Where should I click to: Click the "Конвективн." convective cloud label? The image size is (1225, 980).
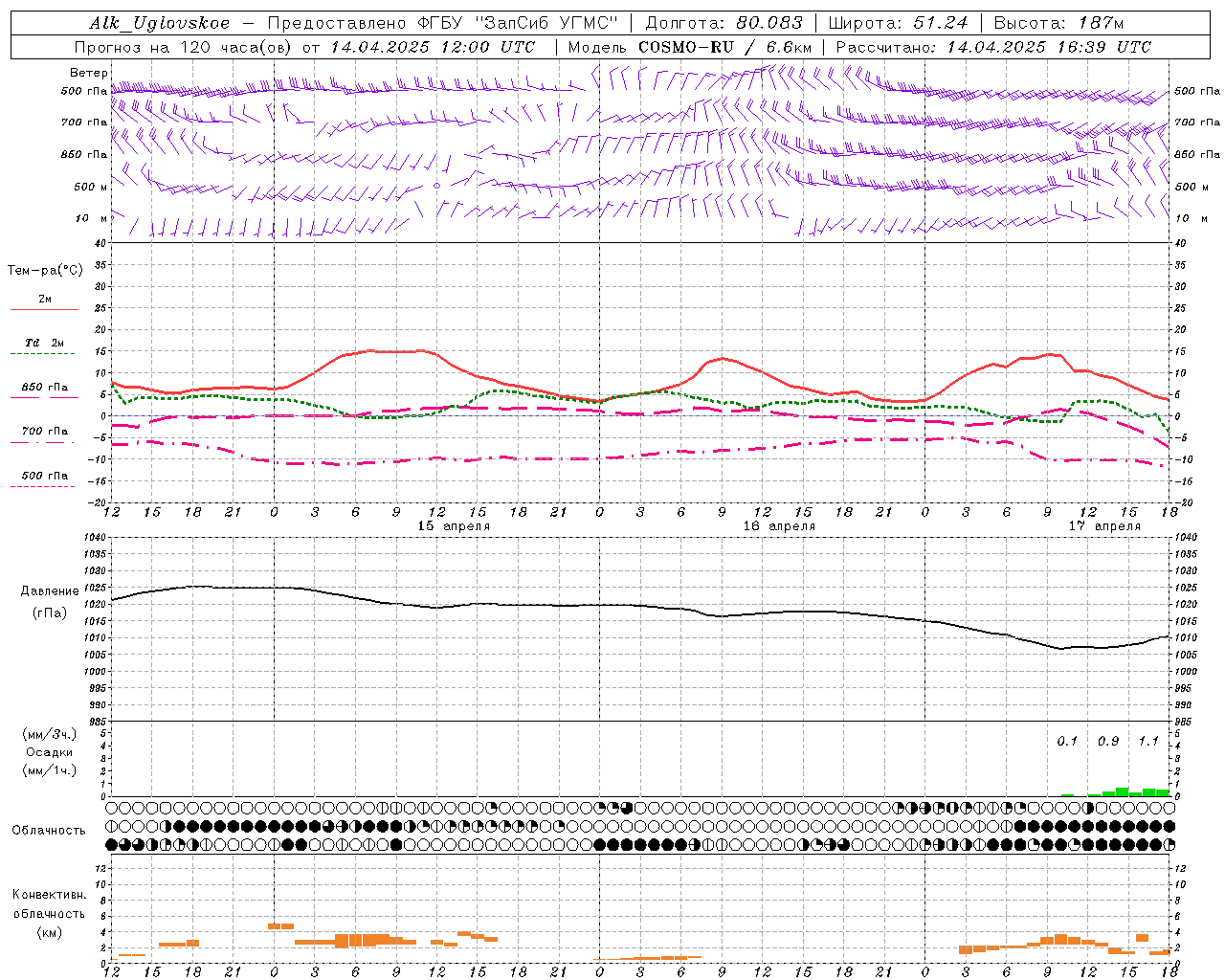[x=49, y=895]
